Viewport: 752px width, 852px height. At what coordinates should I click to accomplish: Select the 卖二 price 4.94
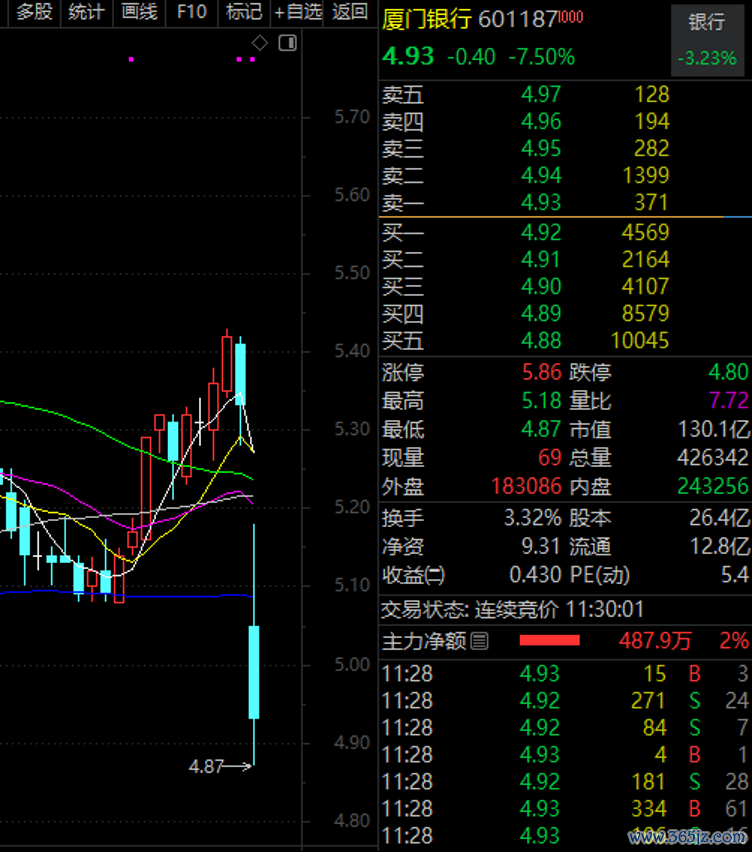tap(541, 176)
